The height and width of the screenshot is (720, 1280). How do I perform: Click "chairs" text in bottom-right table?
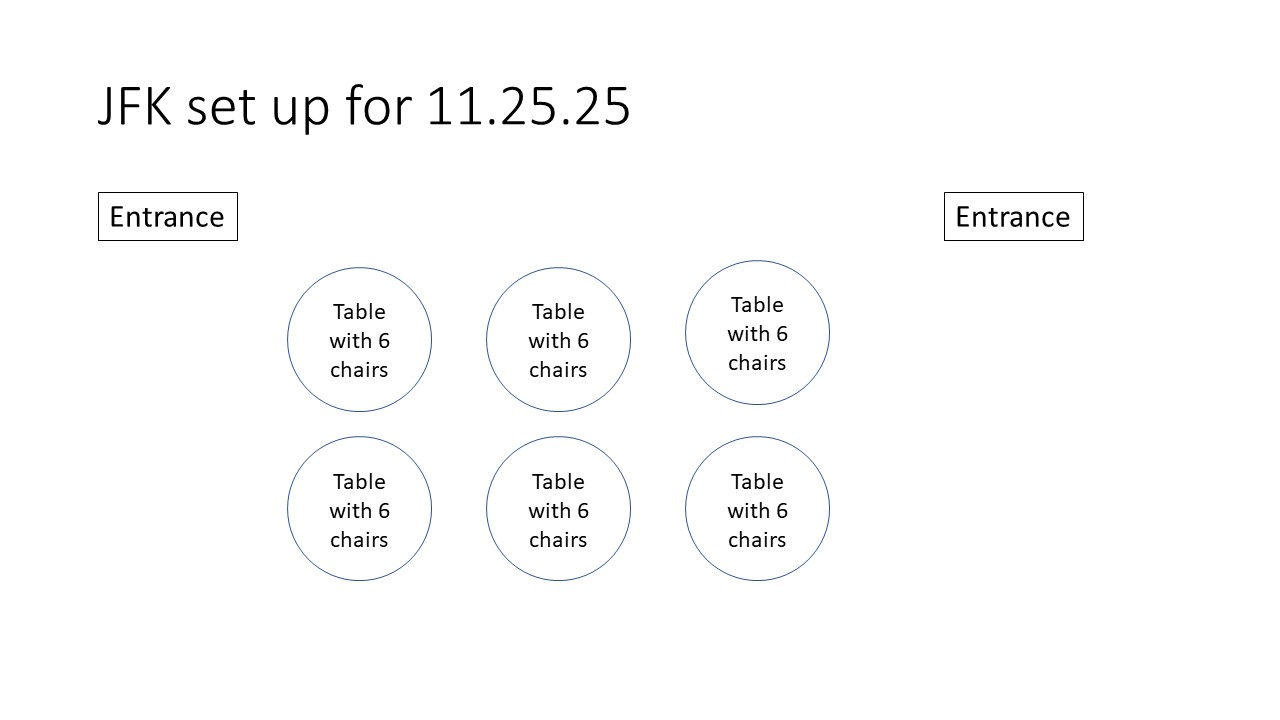tap(757, 540)
